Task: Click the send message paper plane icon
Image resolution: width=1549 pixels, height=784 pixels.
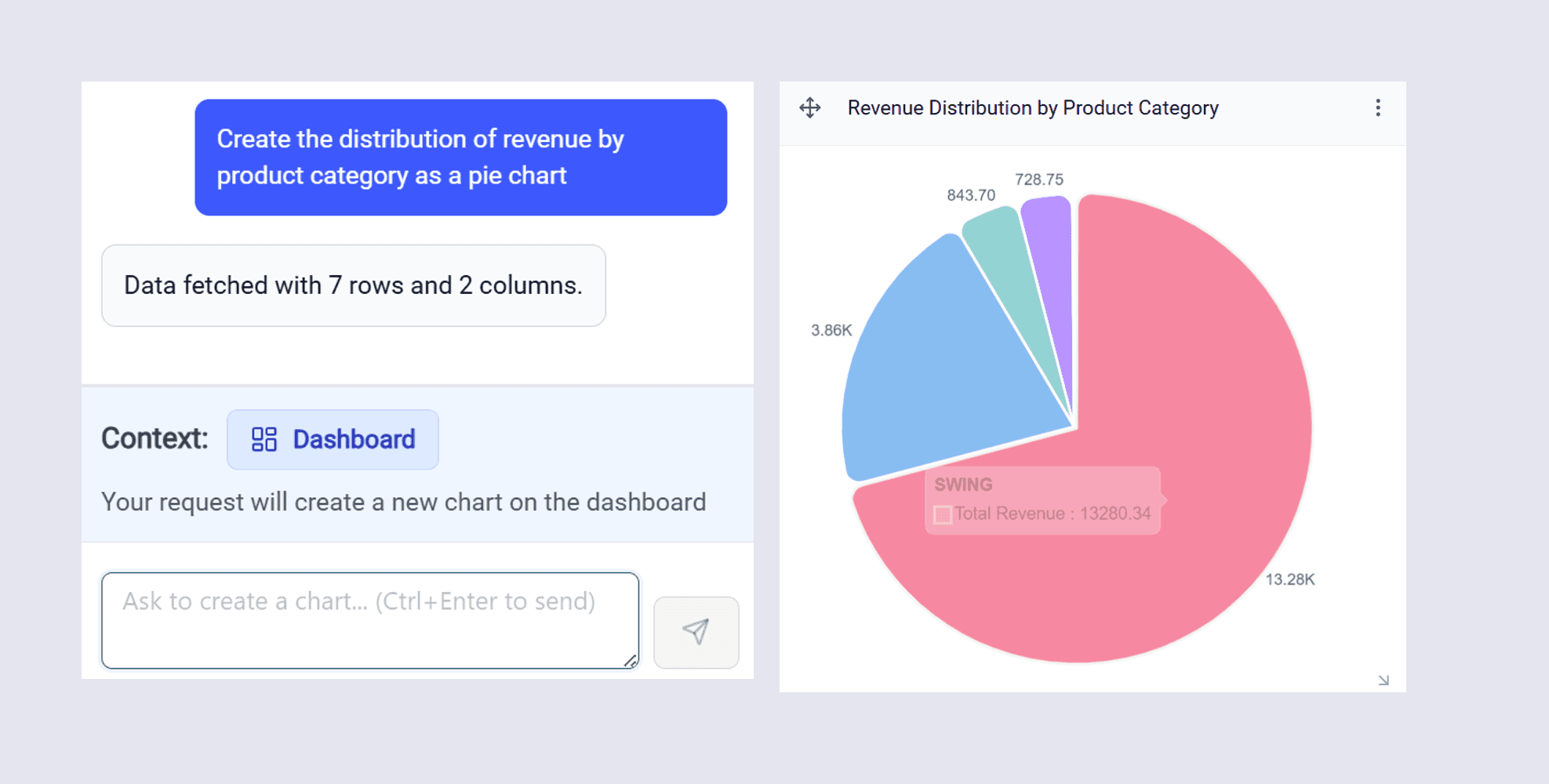Action: [x=696, y=632]
